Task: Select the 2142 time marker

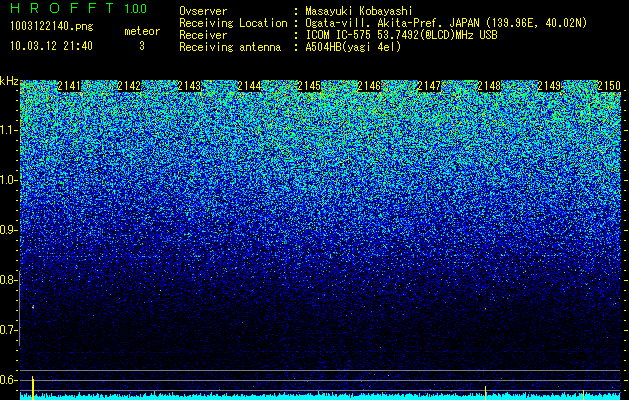Action: coord(129,86)
